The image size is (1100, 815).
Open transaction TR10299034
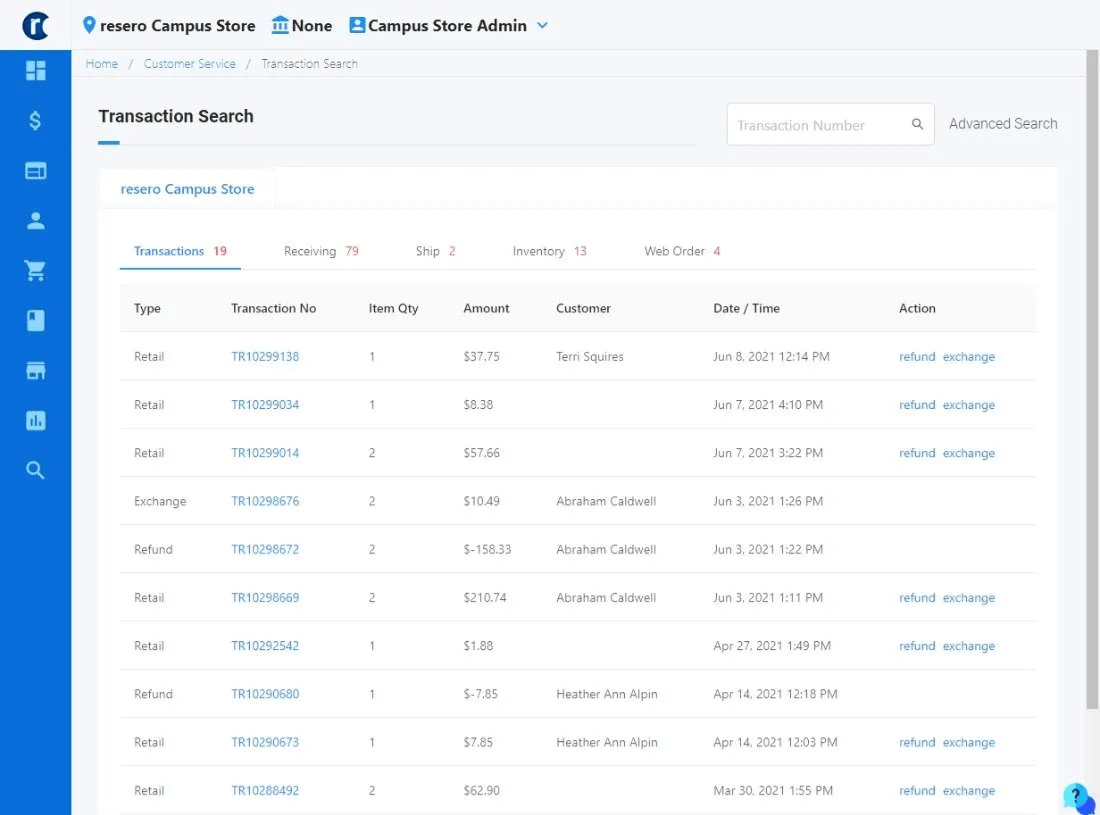pos(265,405)
